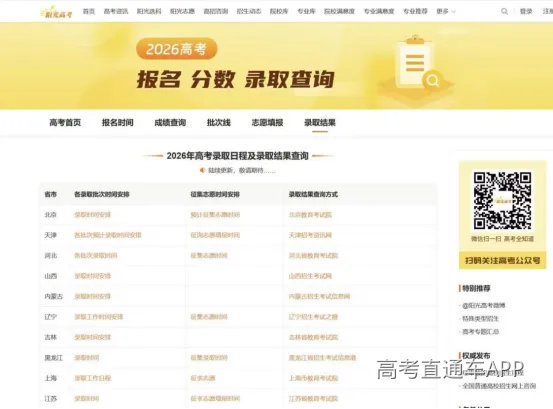This screenshot has height=409, width=553.
Task: Open 院校库 in the top navigation
Action: click(279, 12)
